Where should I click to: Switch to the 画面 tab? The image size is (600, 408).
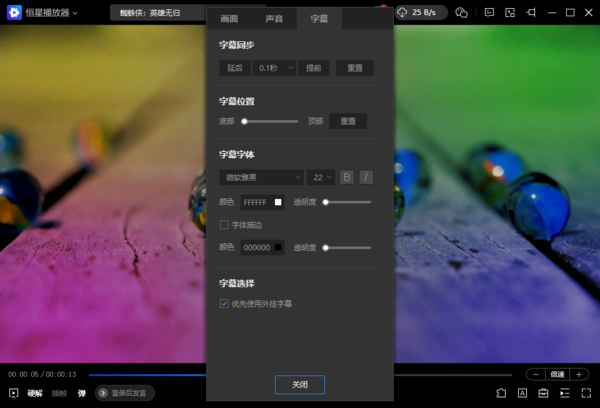pyautogui.click(x=229, y=19)
